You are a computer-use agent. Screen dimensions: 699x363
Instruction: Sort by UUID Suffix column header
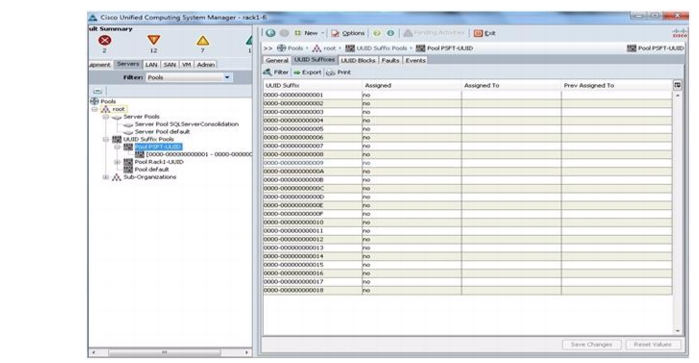click(x=312, y=85)
